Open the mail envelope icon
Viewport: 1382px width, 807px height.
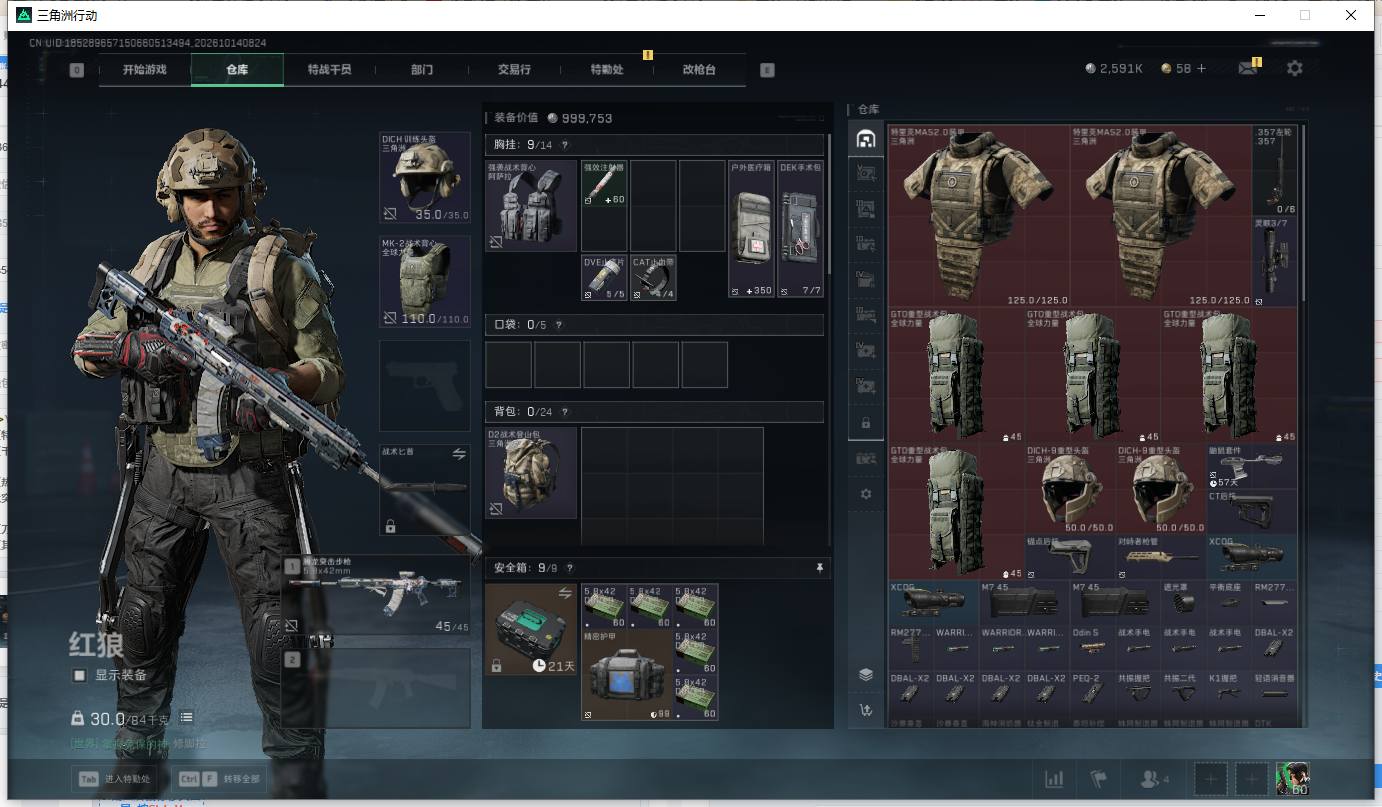pyautogui.click(x=1247, y=69)
